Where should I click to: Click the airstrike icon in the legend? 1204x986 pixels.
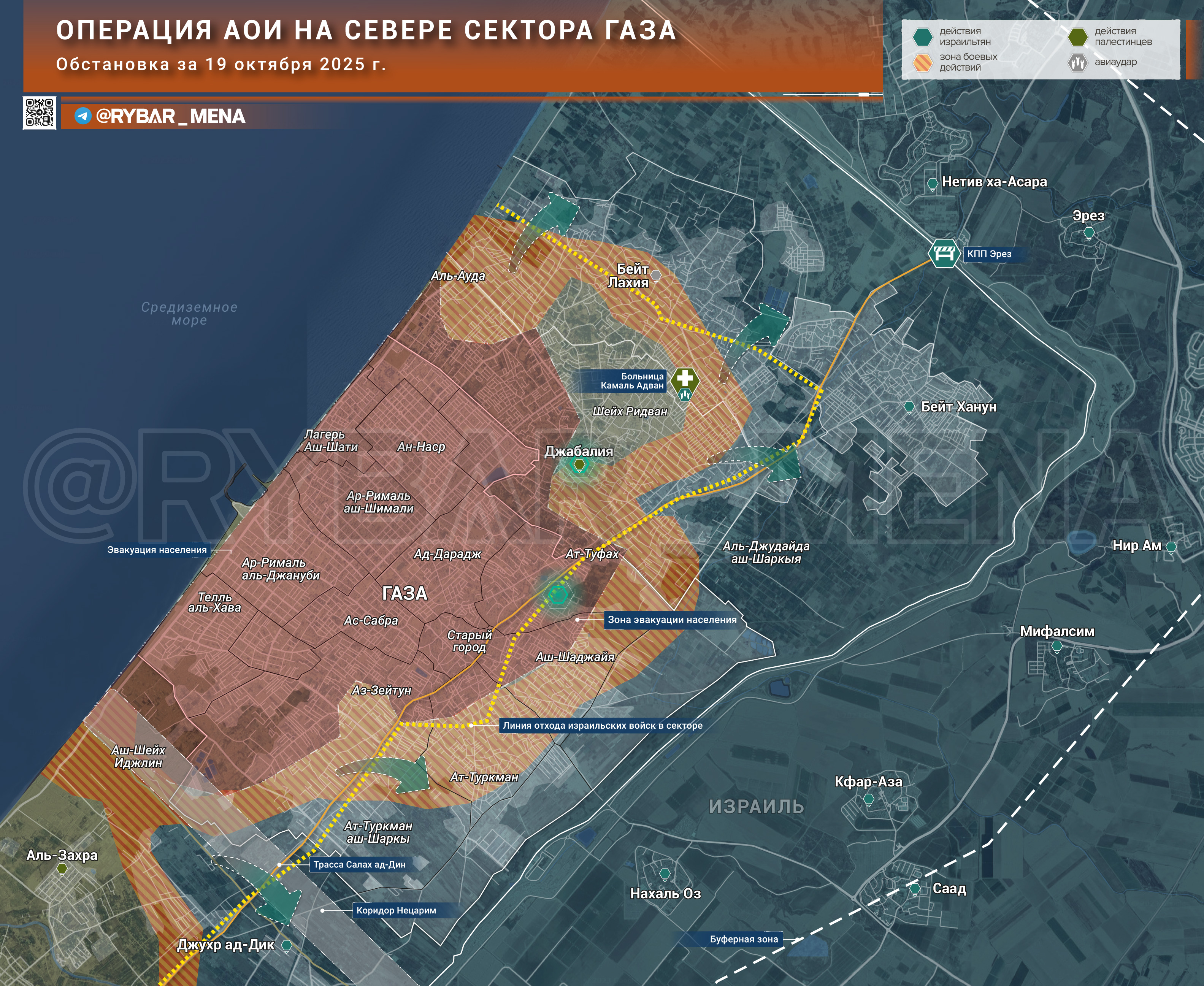(1077, 62)
